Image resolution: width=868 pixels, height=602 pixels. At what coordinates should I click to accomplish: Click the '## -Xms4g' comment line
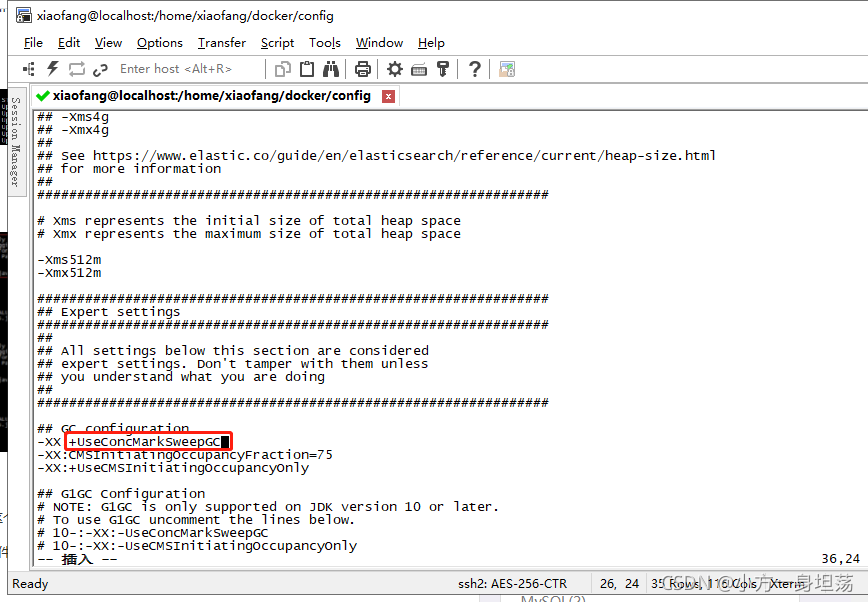tap(73, 117)
